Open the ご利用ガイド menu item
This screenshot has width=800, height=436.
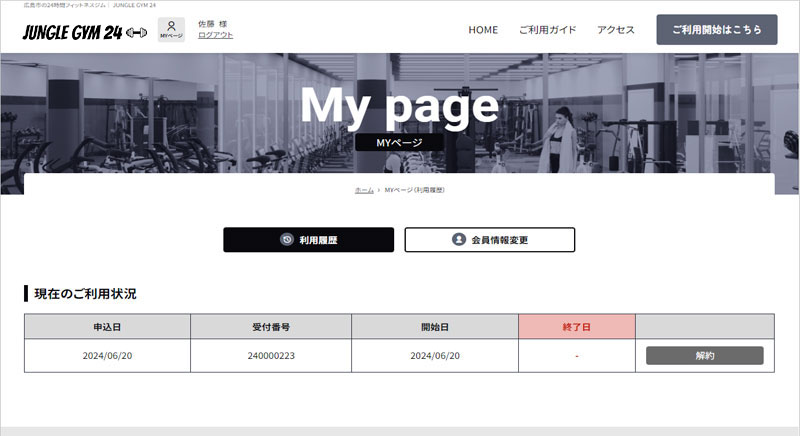[547, 30]
